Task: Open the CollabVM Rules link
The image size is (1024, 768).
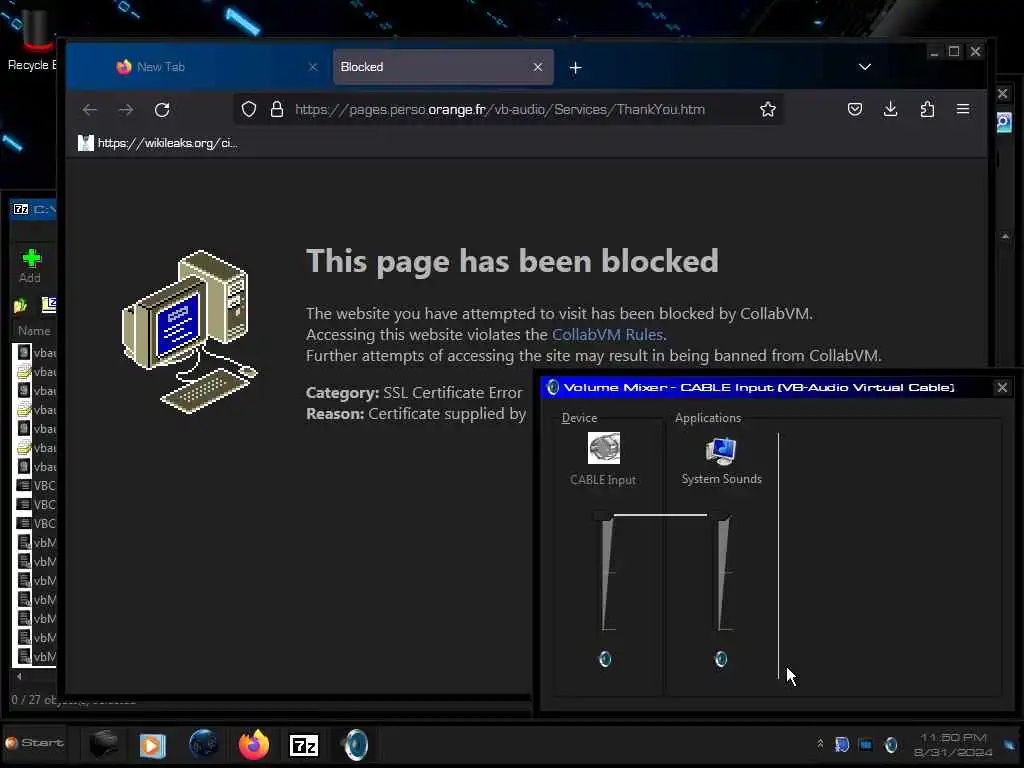Action: tap(607, 334)
